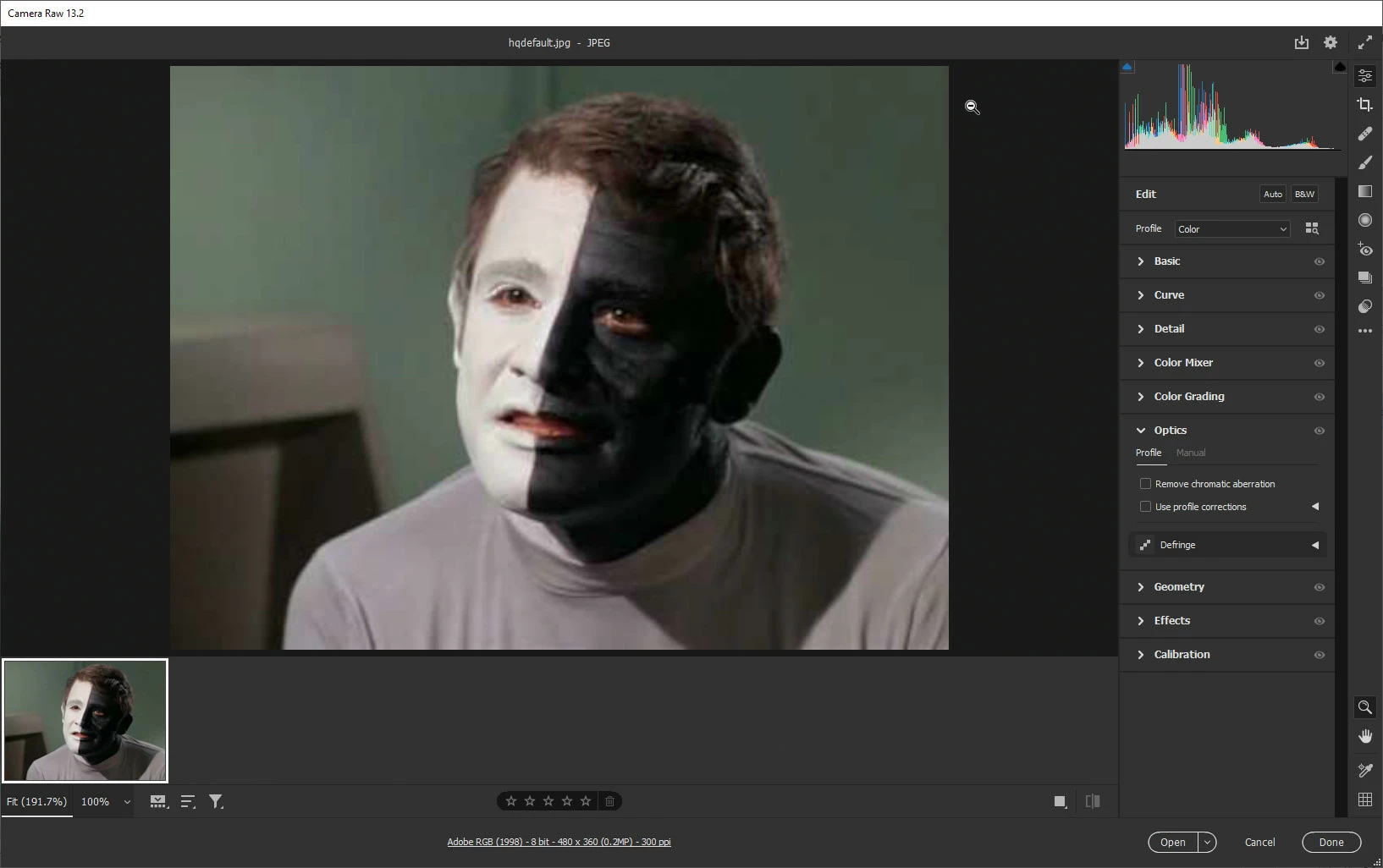This screenshot has height=868, width=1383.
Task: Open the Profile Color dropdown
Action: [x=1231, y=229]
